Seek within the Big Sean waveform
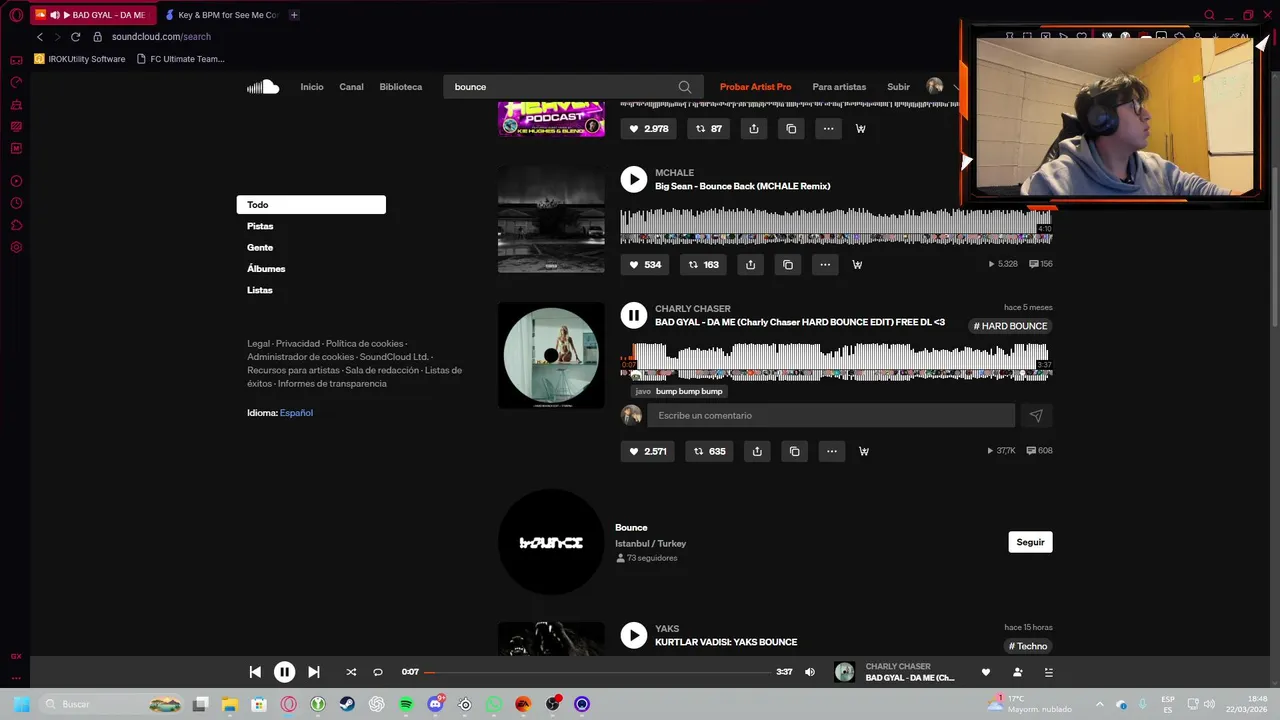The width and height of the screenshot is (1280, 720). 836,226
